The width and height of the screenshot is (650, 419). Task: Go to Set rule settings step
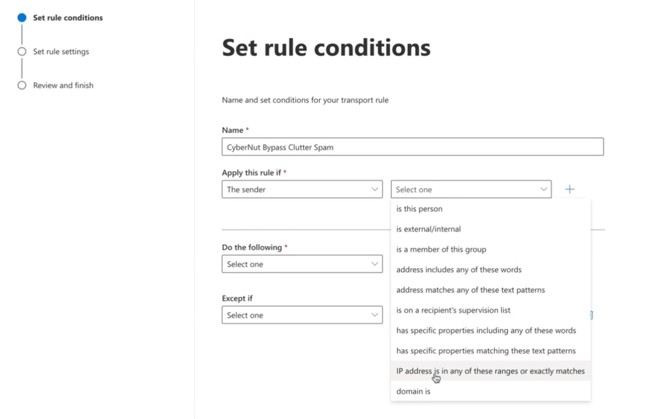coord(61,52)
